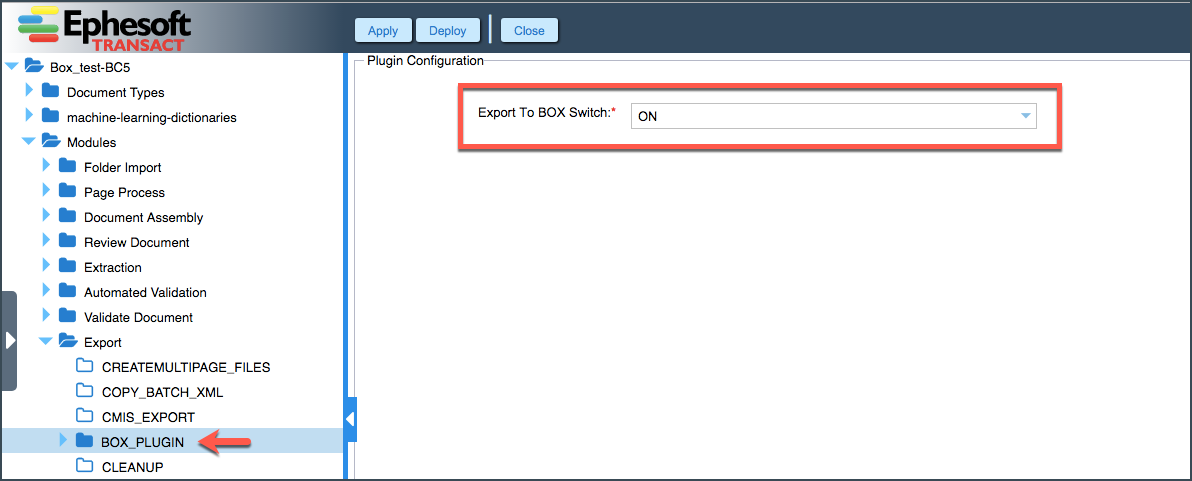Expand the Folder Import node arrow
The image size is (1192, 481).
(46, 166)
